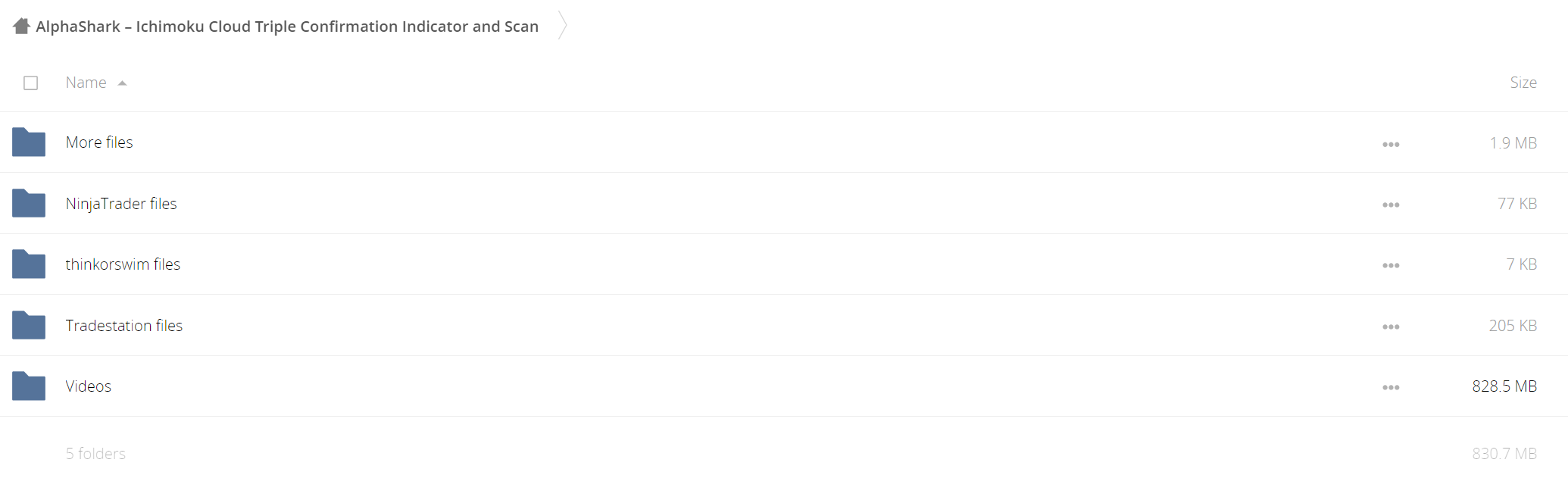Open the NinjaTrader files link
The width and height of the screenshot is (1568, 497).
coord(121,204)
